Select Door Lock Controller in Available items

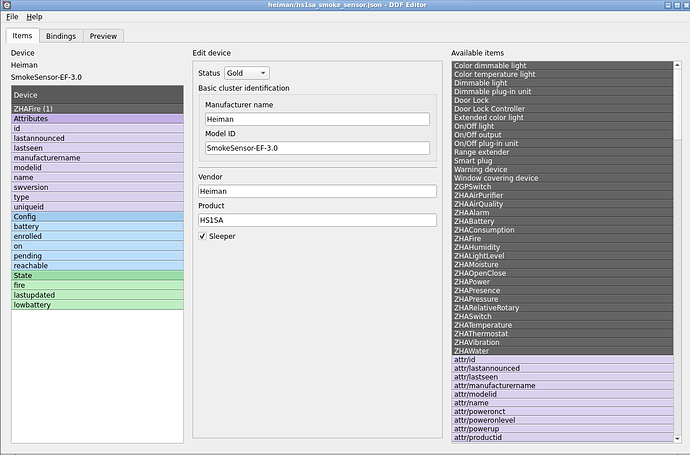pyautogui.click(x=562, y=109)
